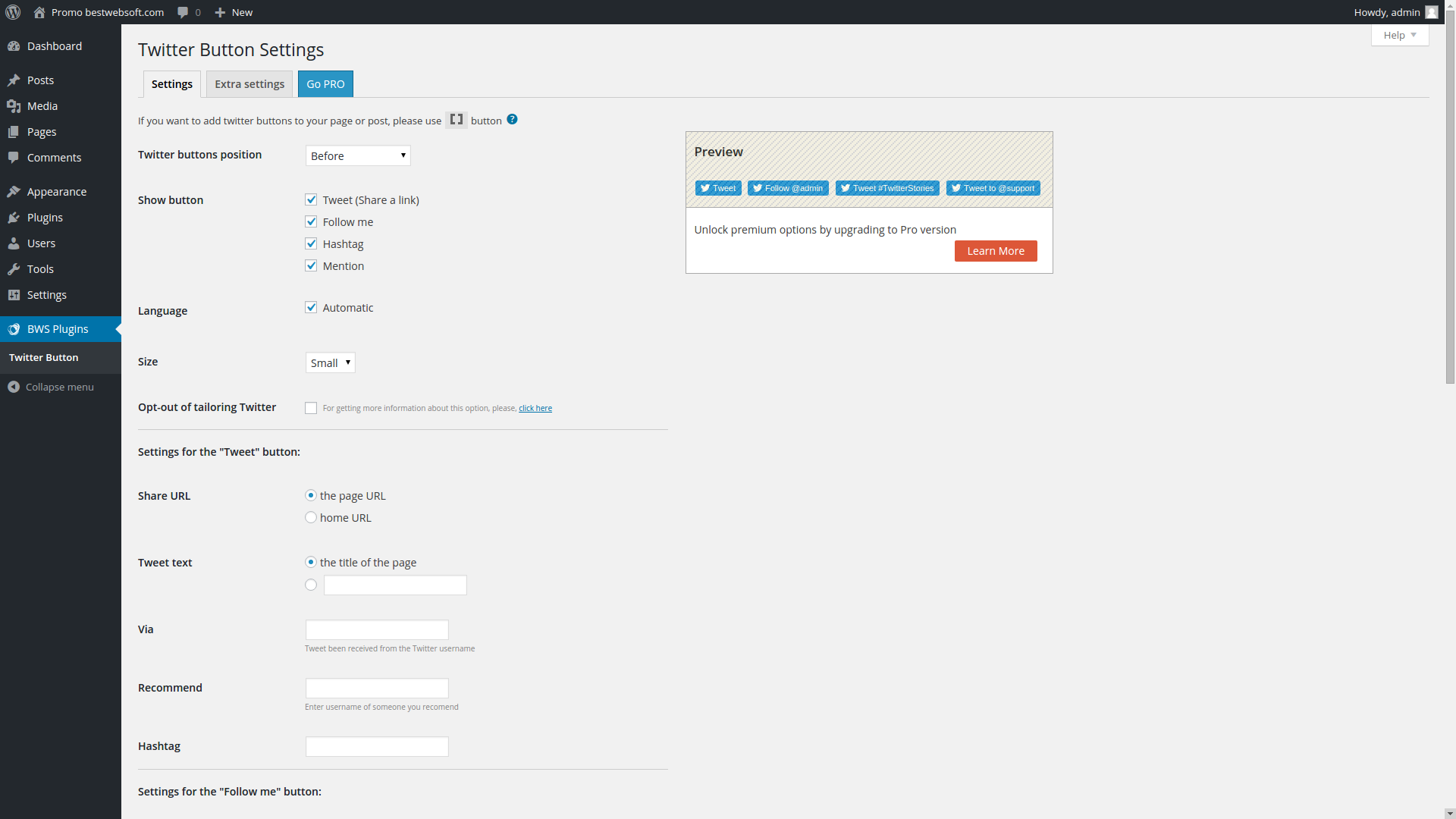Switch to the Extra settings tab
The height and width of the screenshot is (819, 1456).
(249, 84)
